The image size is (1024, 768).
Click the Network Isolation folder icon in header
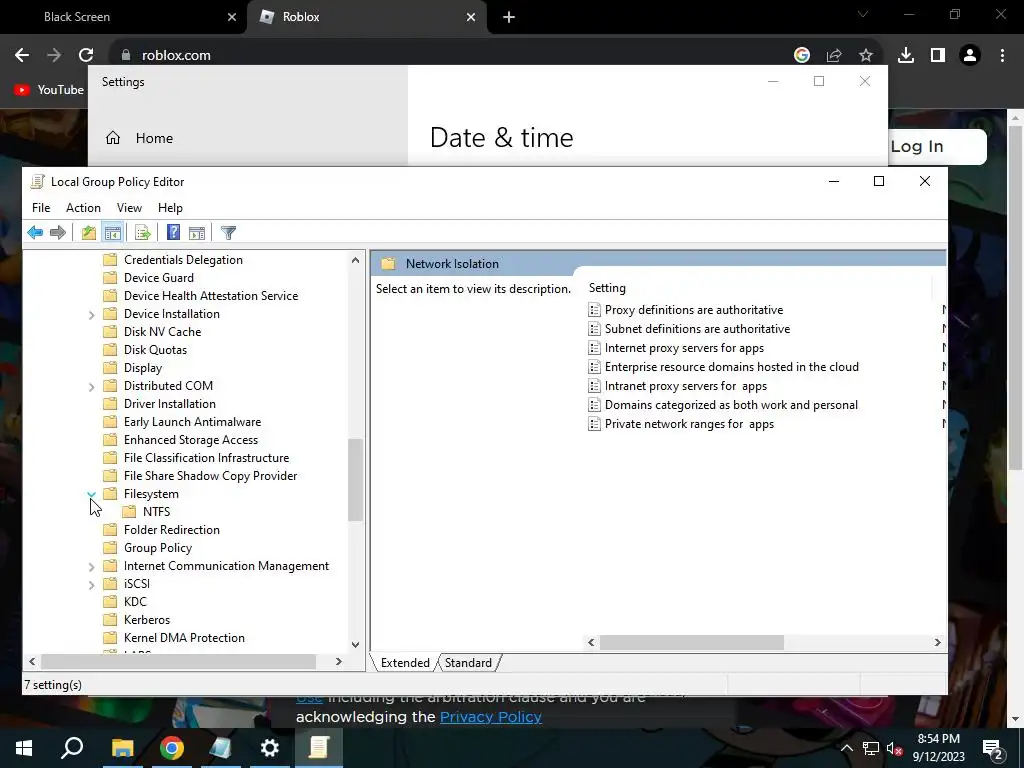pos(389,264)
